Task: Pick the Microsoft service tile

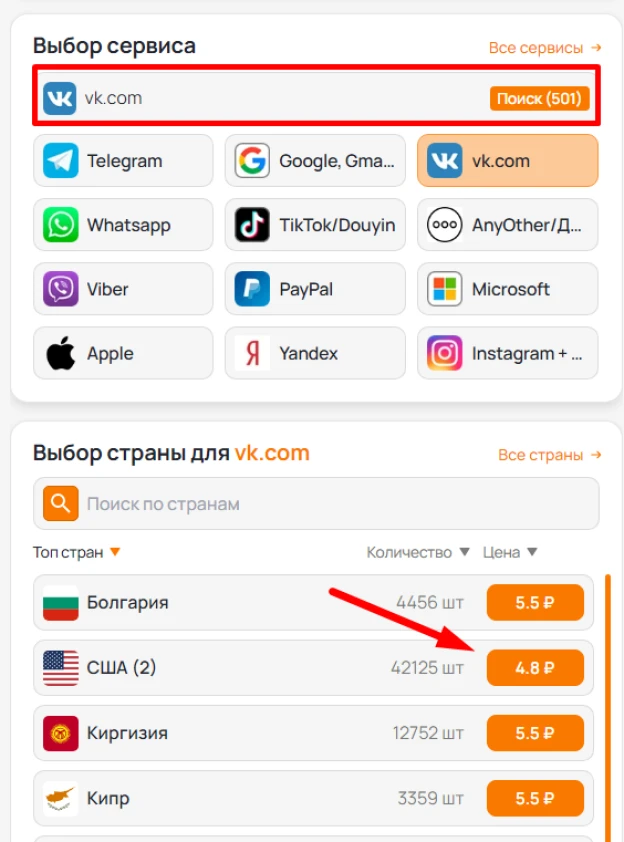Action: 507,289
